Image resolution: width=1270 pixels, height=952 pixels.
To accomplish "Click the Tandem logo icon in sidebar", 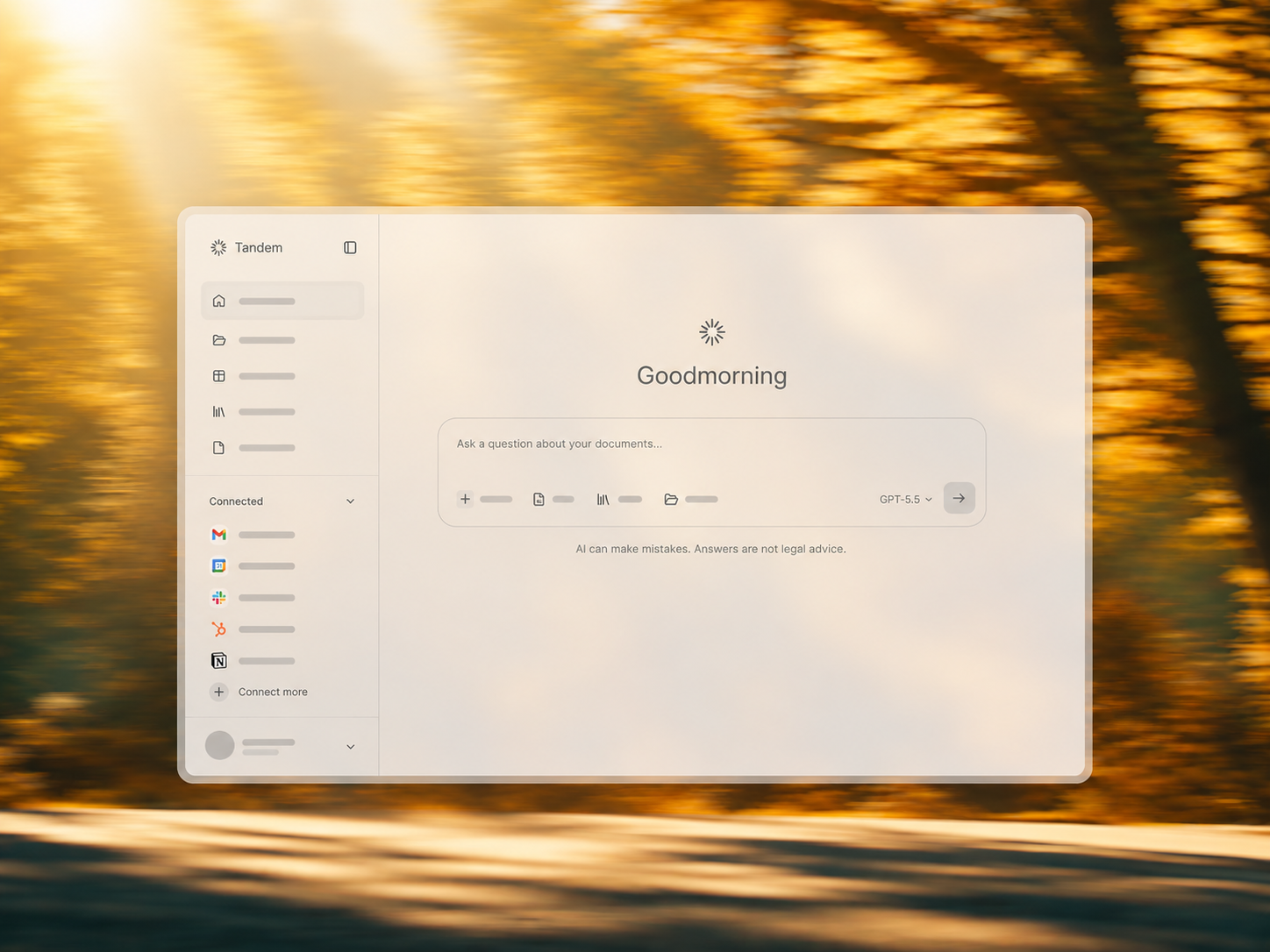I will tap(218, 248).
